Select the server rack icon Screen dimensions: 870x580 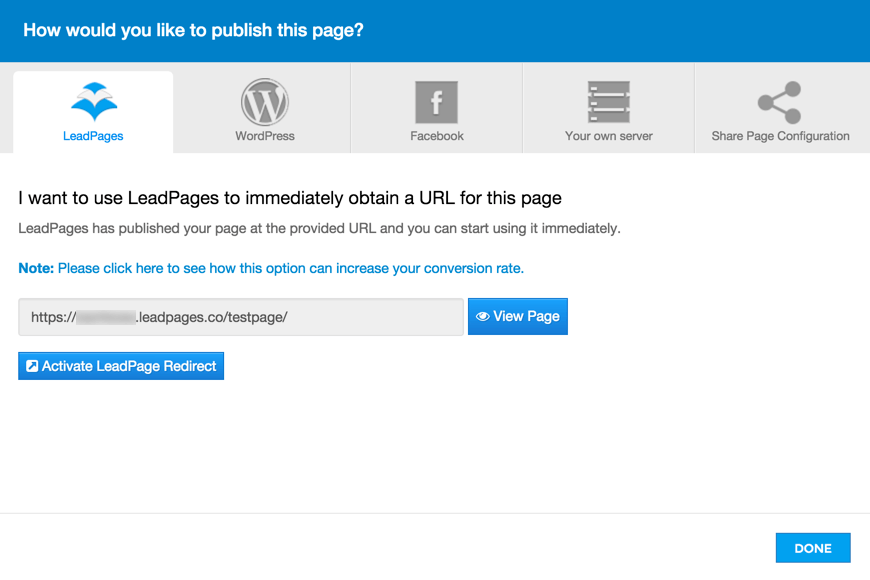(x=609, y=102)
